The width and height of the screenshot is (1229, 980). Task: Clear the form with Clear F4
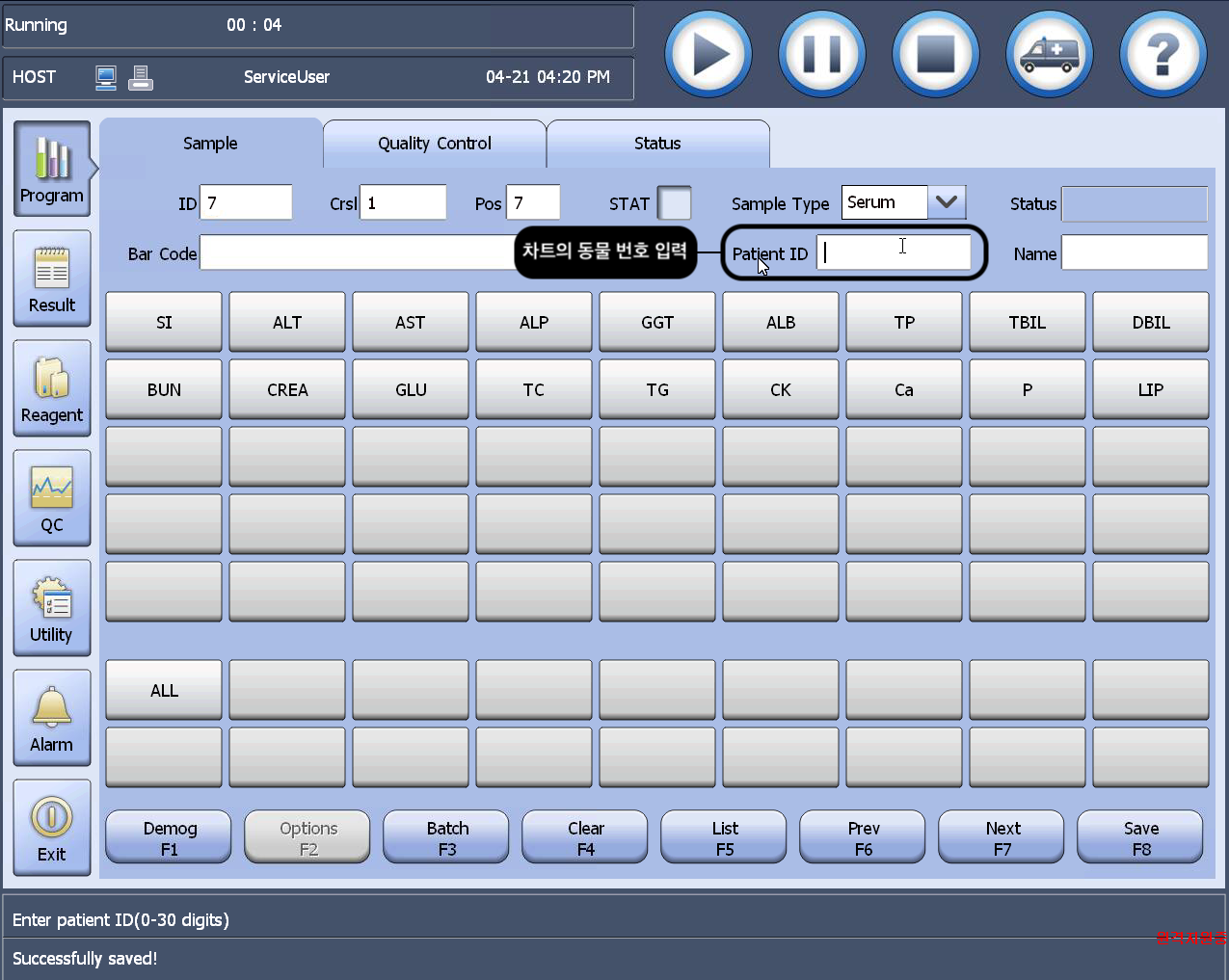(x=585, y=837)
